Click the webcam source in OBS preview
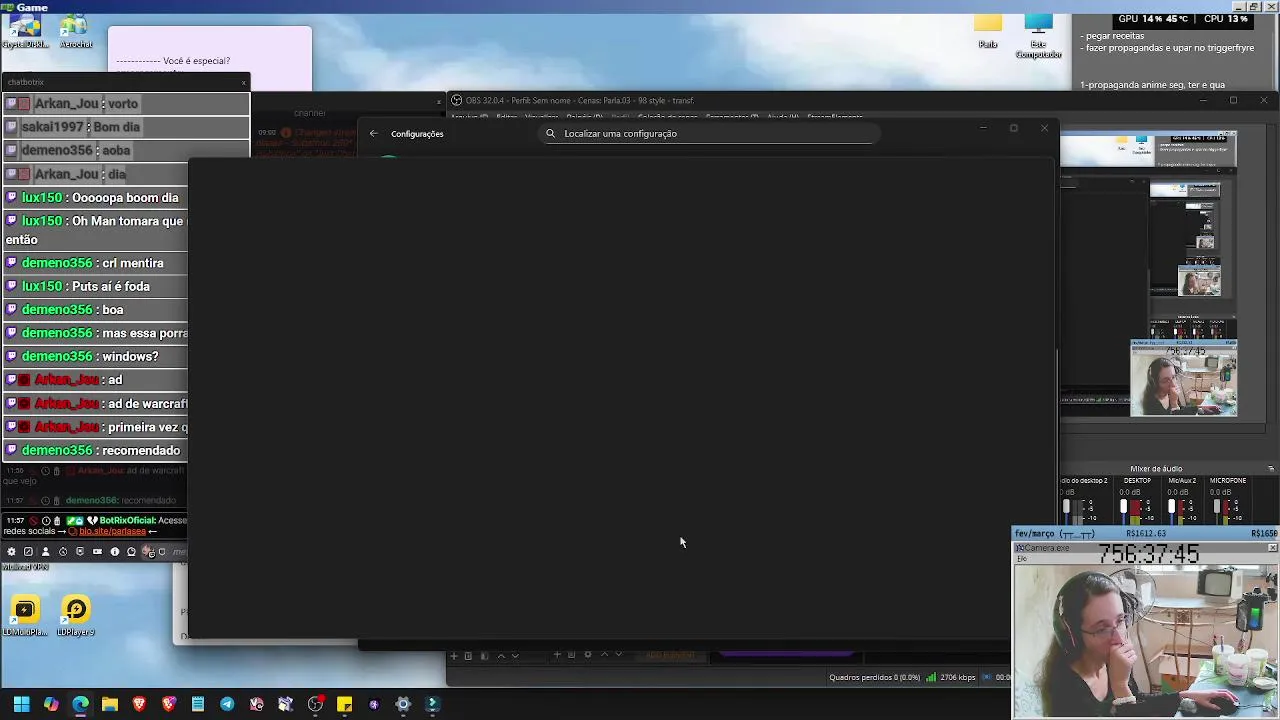This screenshot has width=1280, height=720. click(1184, 379)
